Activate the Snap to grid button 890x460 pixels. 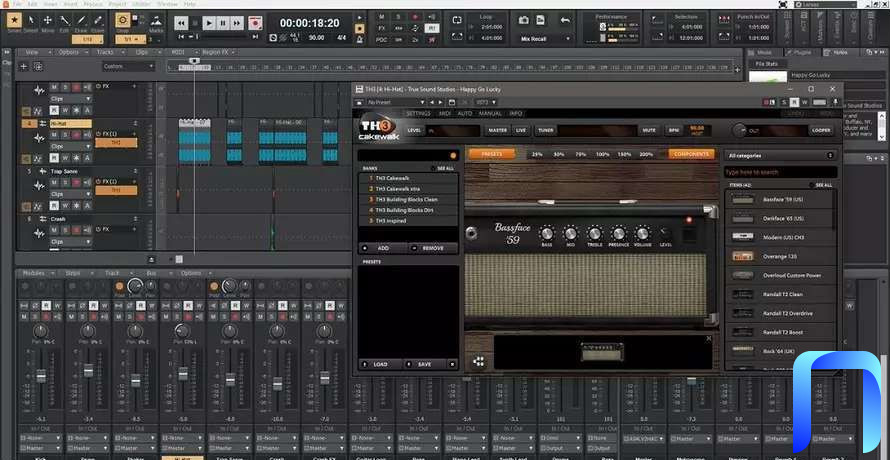[x=123, y=20]
